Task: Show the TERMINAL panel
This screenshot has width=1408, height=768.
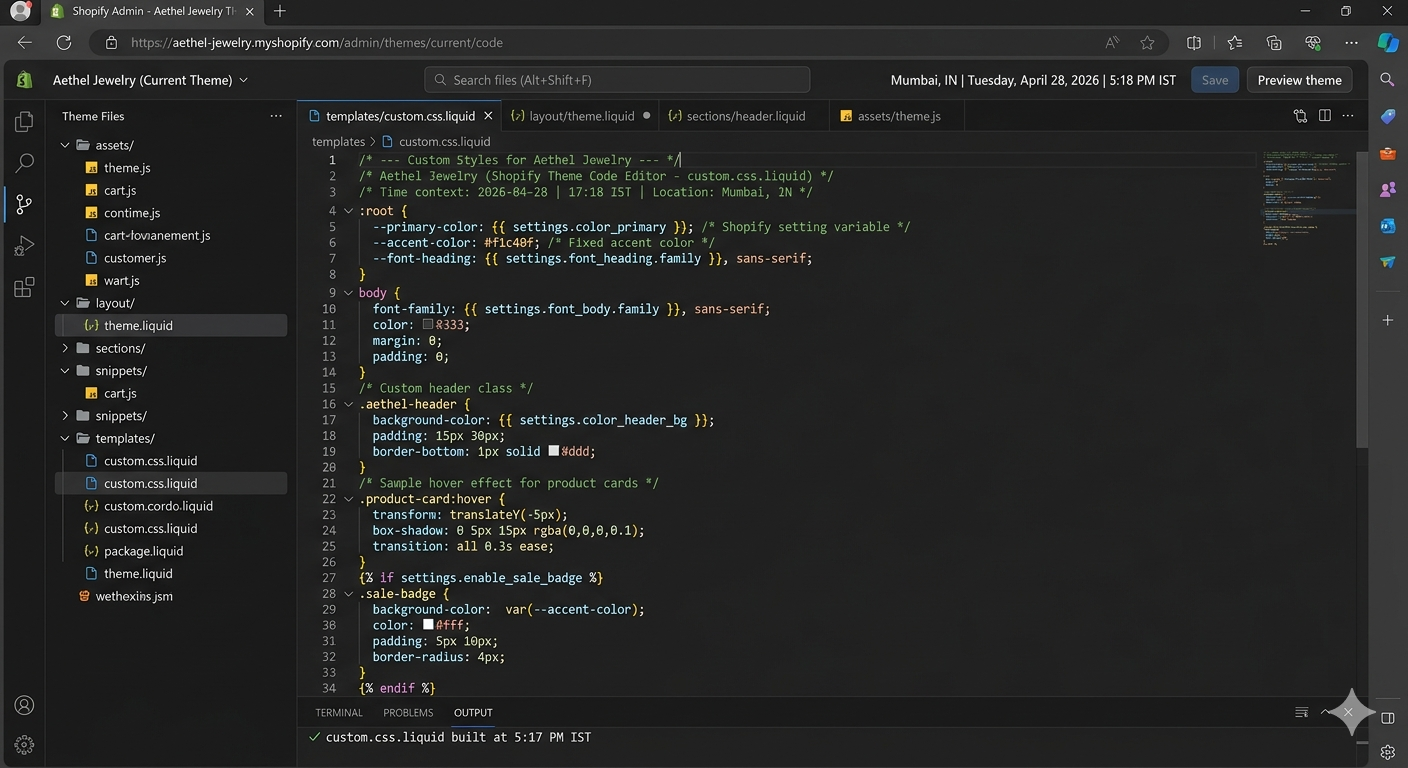Action: click(x=339, y=713)
